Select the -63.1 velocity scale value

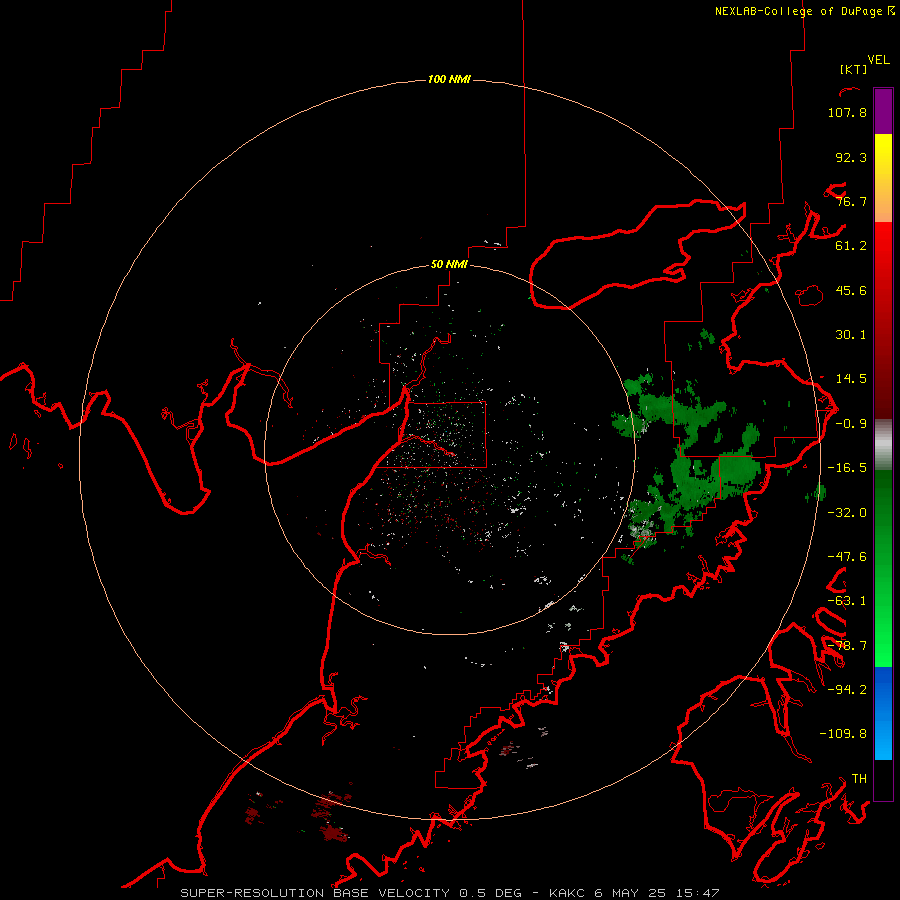847,601
